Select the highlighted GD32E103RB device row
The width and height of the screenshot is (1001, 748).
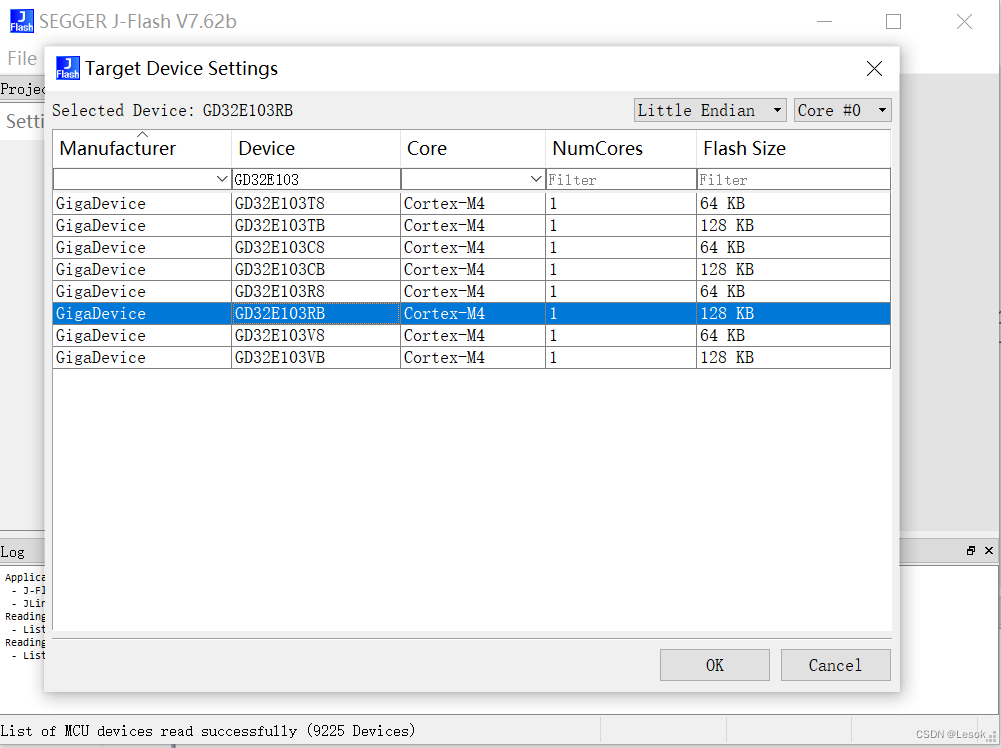coord(472,313)
